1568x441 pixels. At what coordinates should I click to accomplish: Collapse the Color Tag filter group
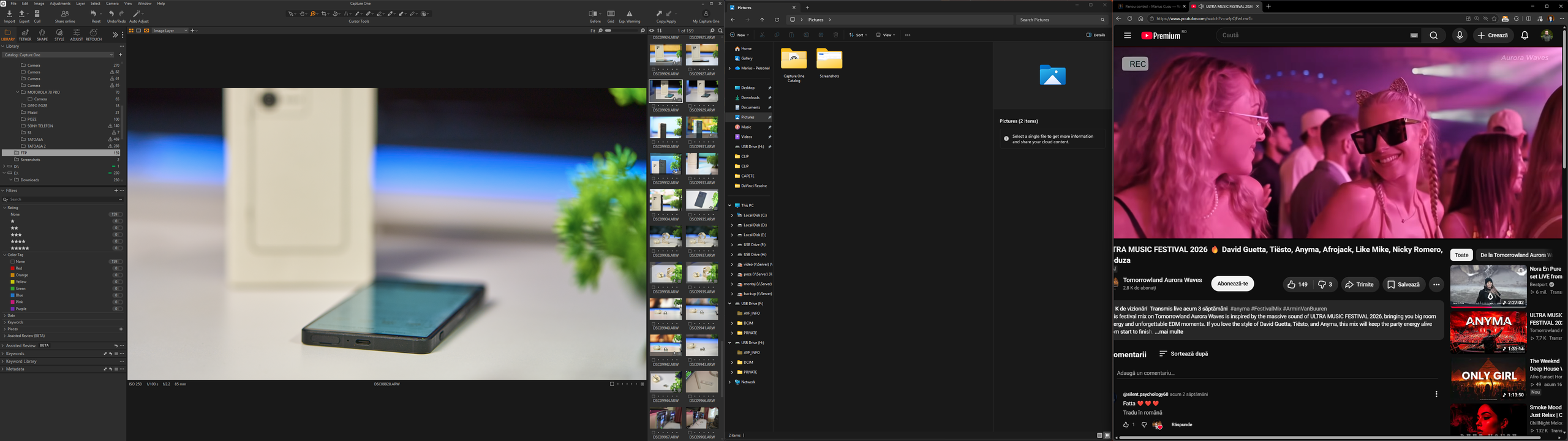(x=5, y=255)
